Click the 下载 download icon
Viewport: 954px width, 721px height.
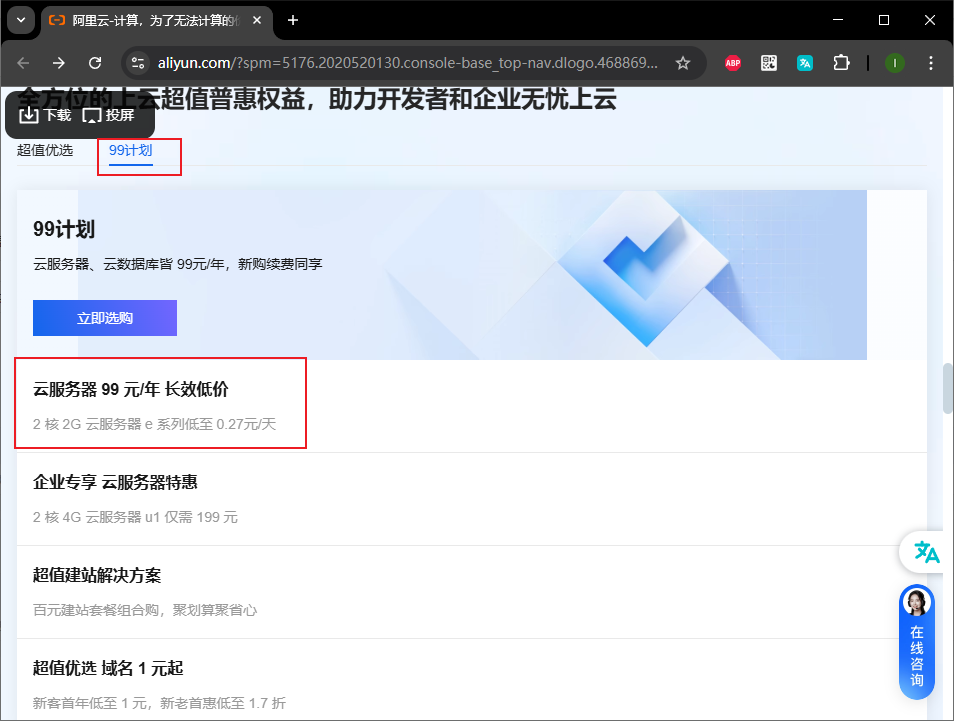coord(30,115)
